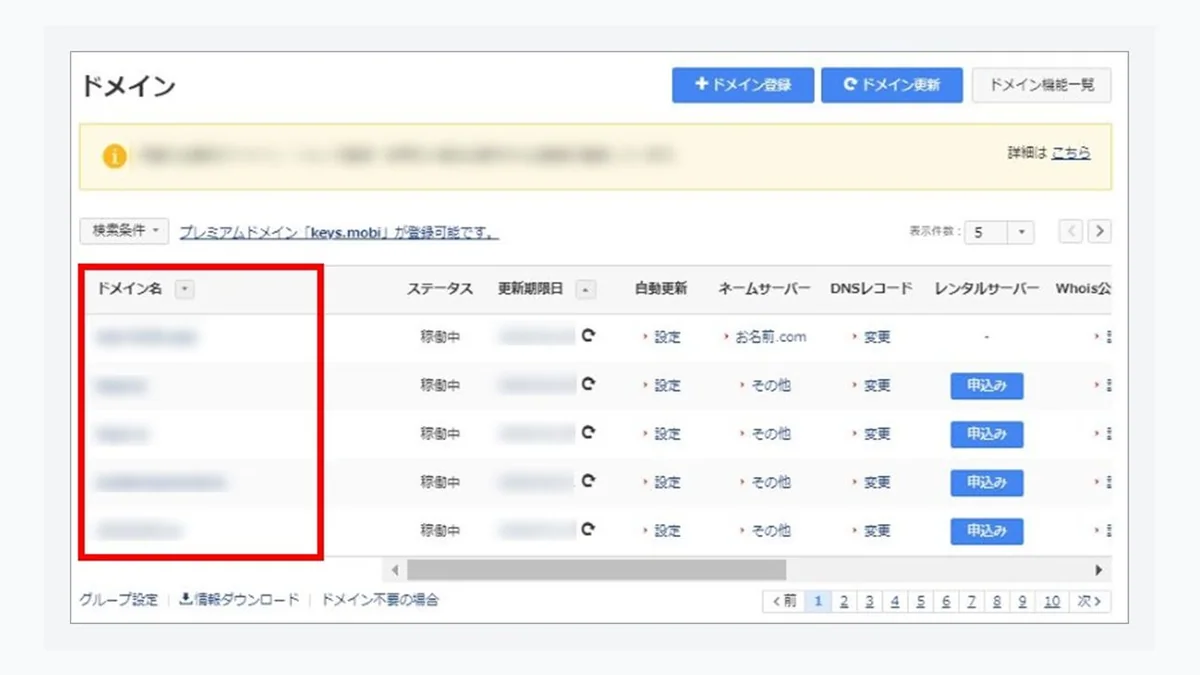
Task: Go to page 9 in pagination
Action: pos(1022,601)
